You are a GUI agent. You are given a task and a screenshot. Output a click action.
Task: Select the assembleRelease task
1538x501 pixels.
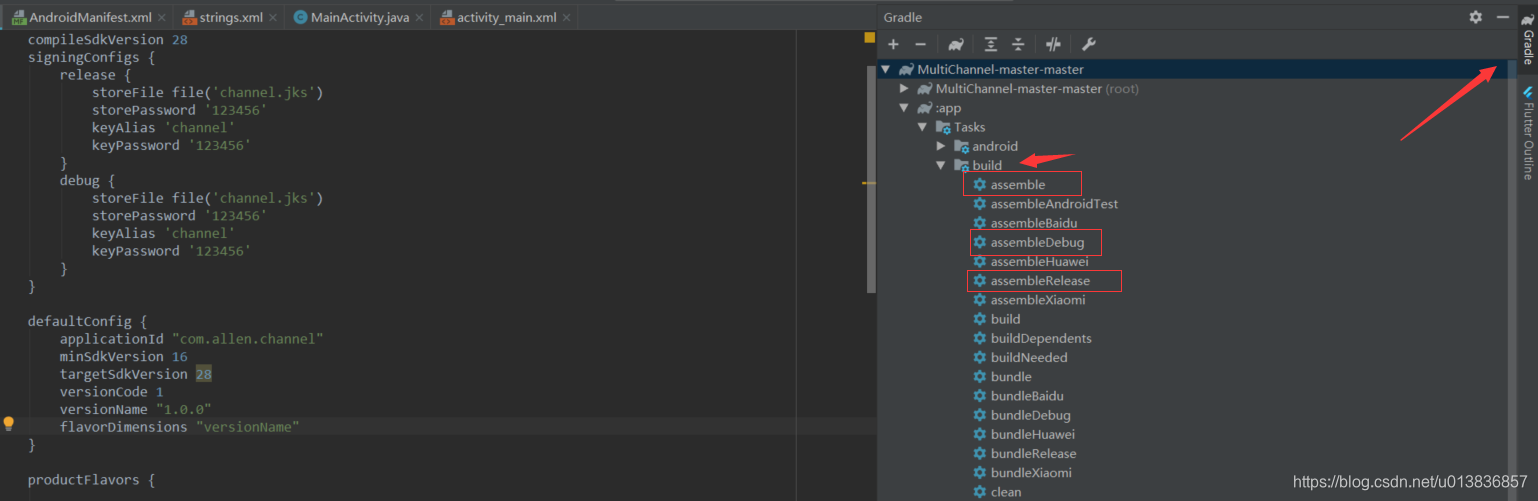[x=1040, y=281]
